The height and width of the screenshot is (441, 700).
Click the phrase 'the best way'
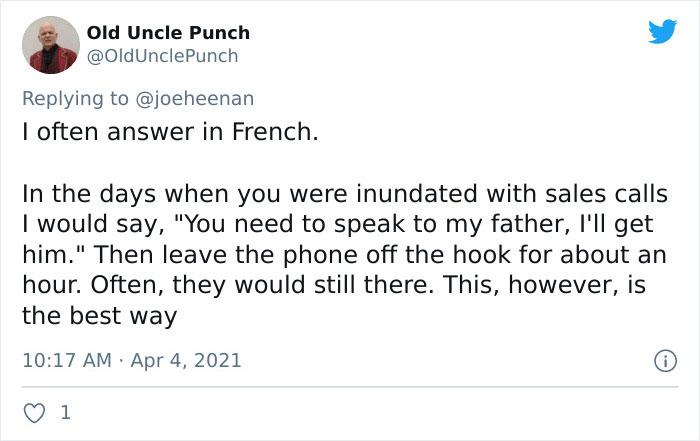point(99,316)
